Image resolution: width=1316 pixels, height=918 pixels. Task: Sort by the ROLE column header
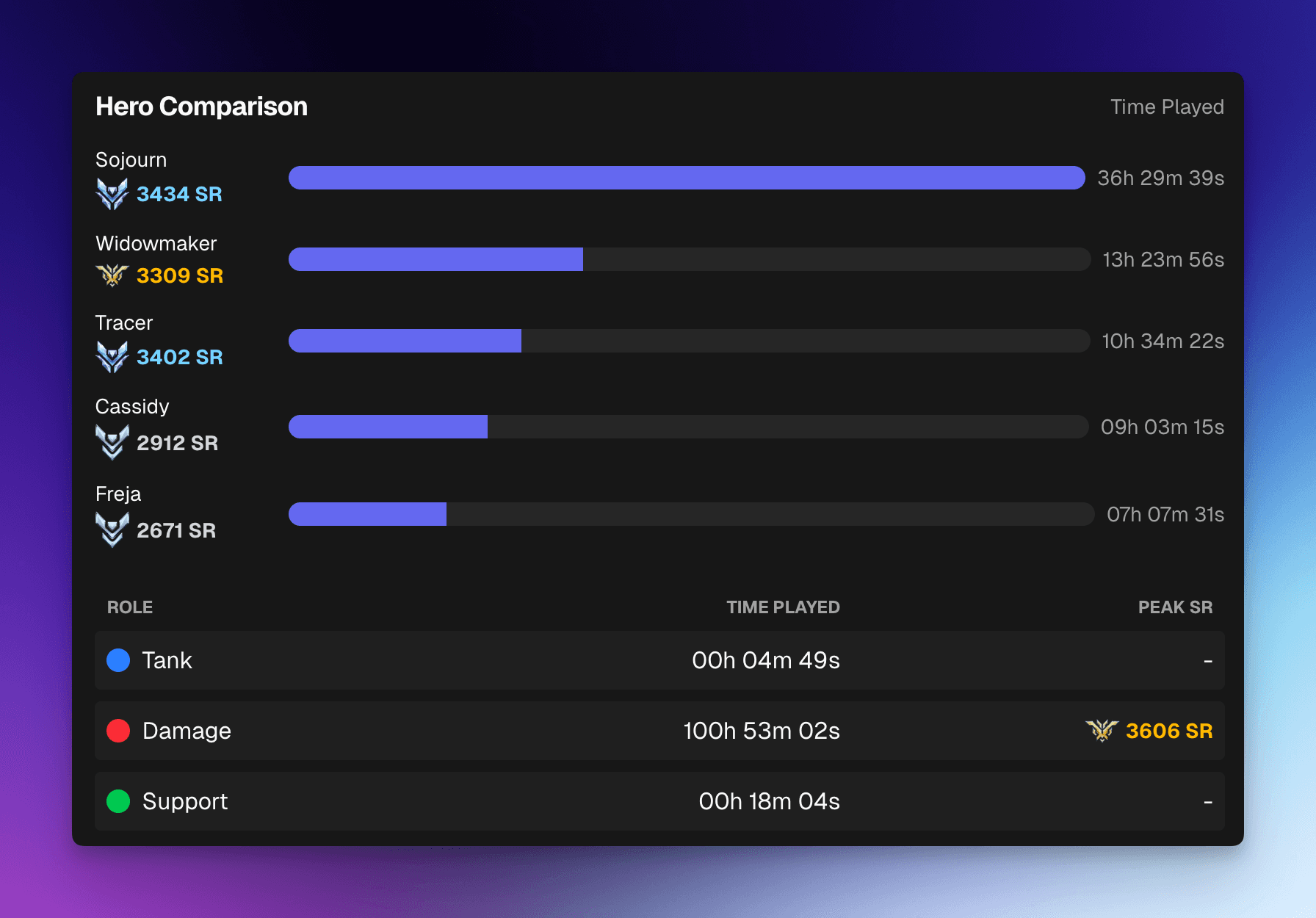(x=130, y=607)
